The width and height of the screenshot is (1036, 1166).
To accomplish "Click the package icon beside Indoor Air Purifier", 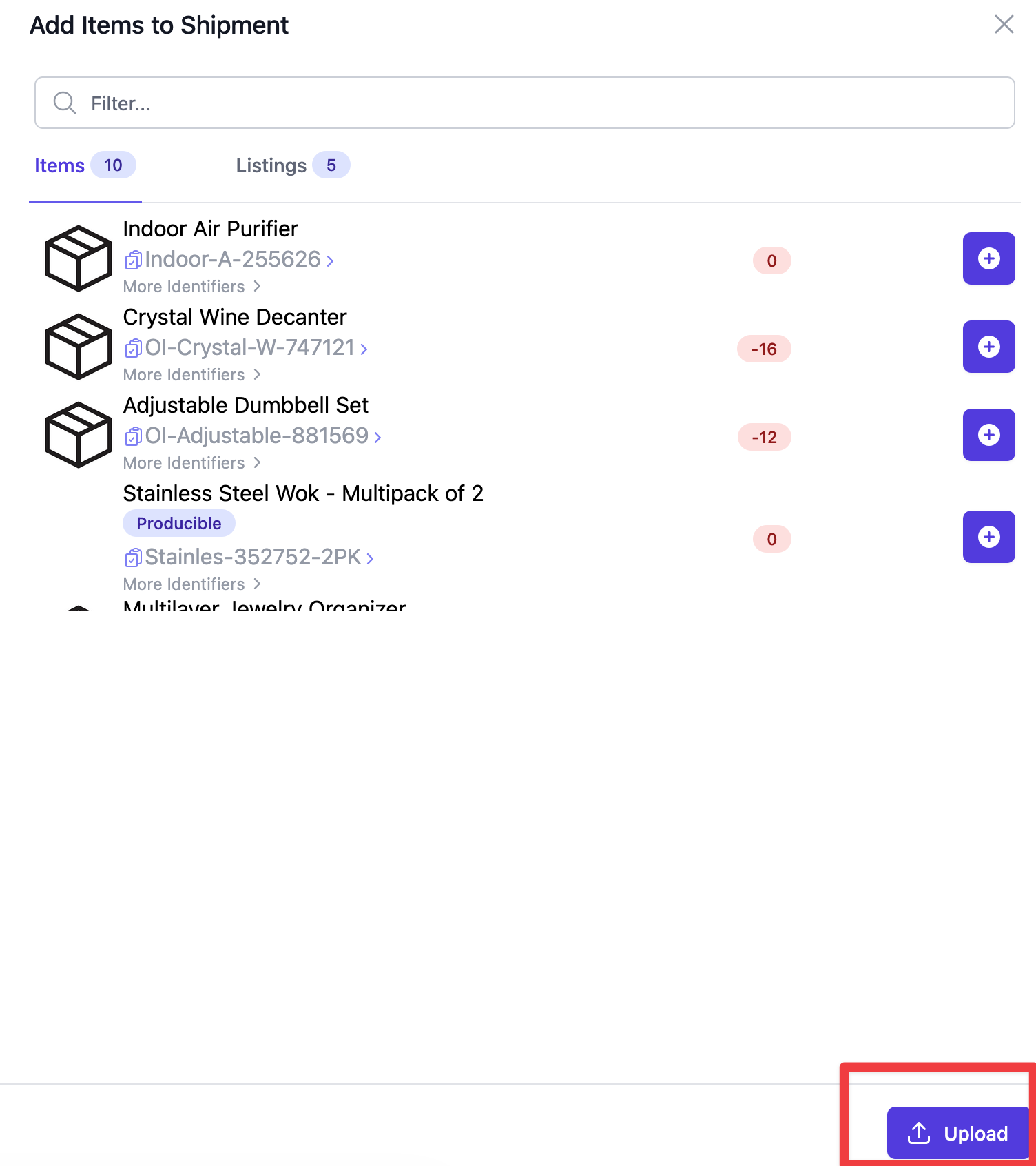I will 77,258.
